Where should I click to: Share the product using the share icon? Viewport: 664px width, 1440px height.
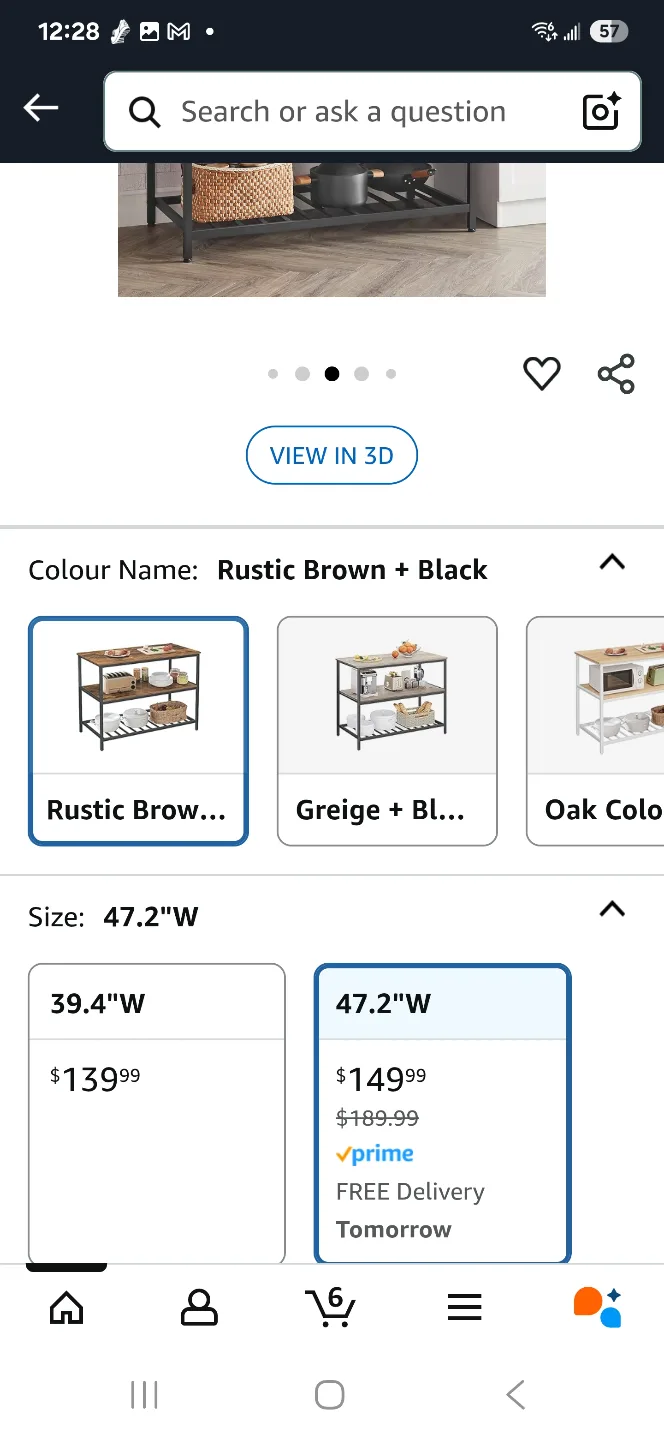click(616, 373)
